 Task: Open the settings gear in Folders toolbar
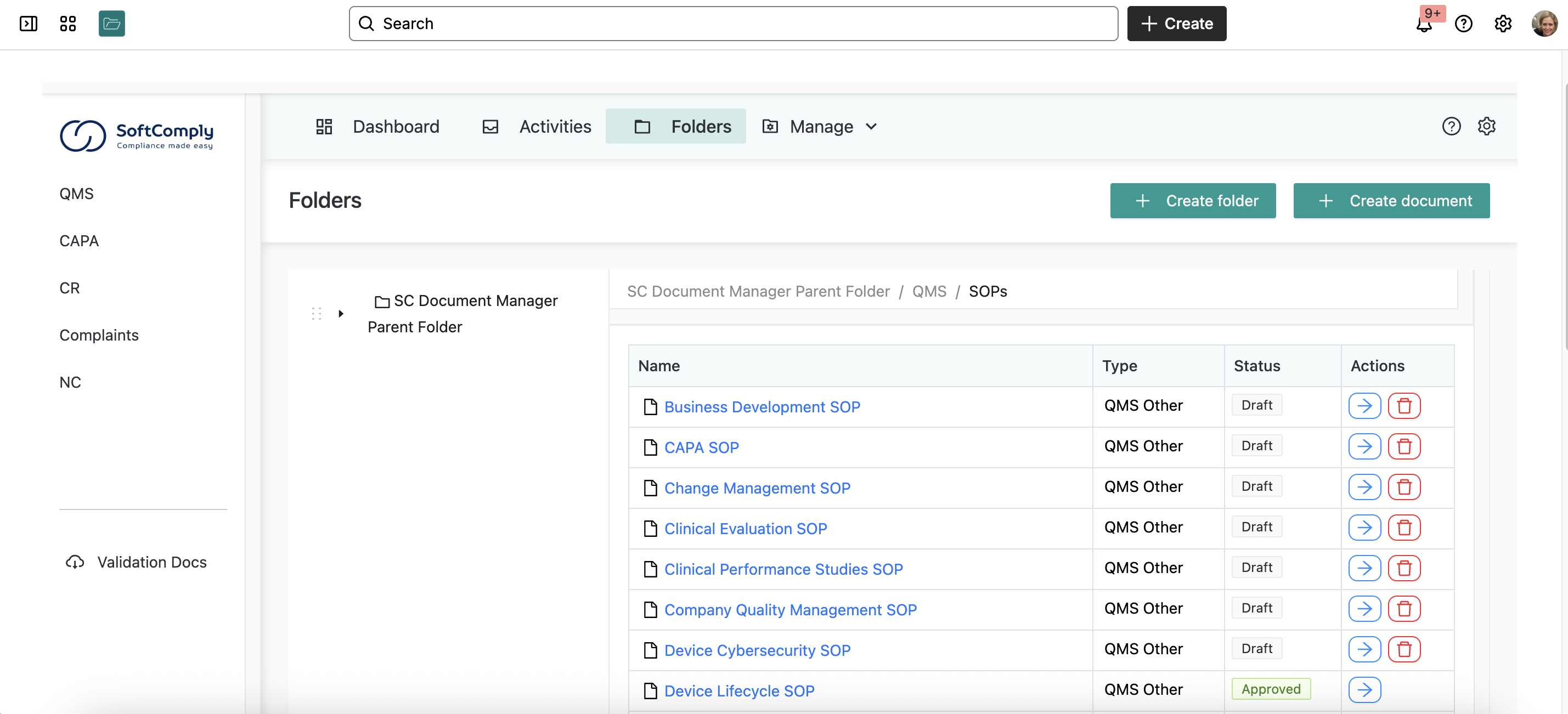(1486, 127)
